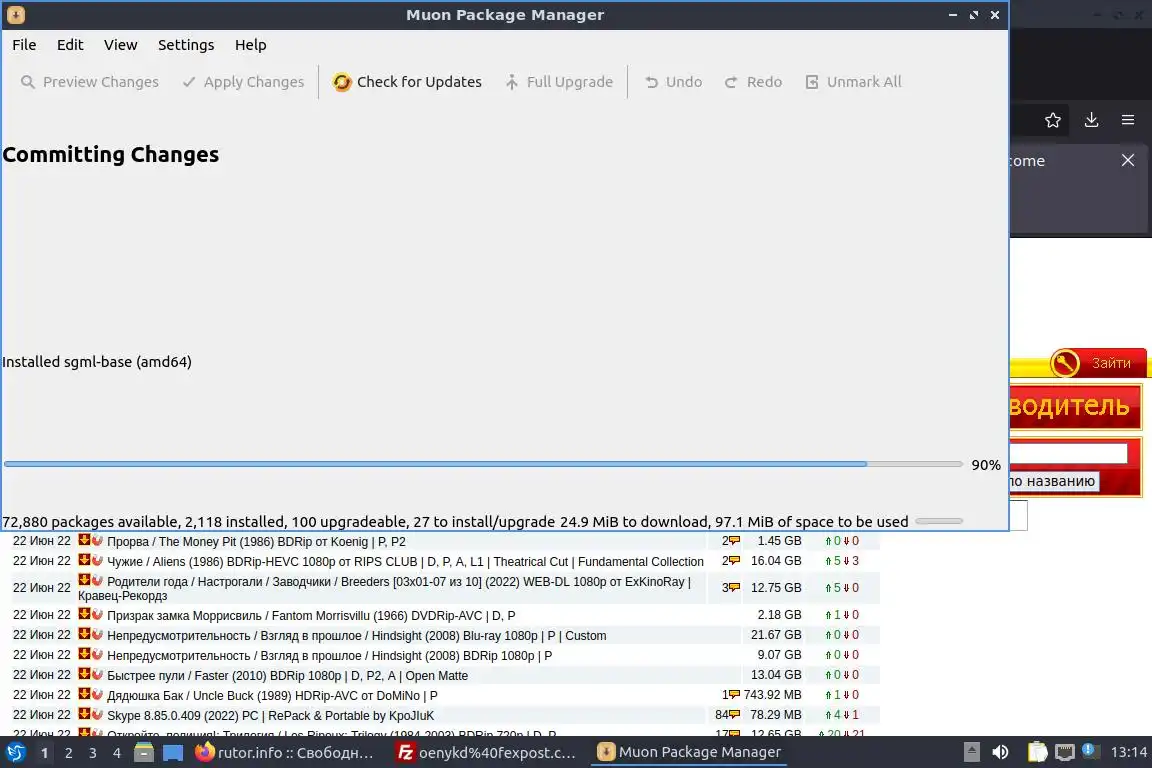Open the Help menu

[251, 45]
